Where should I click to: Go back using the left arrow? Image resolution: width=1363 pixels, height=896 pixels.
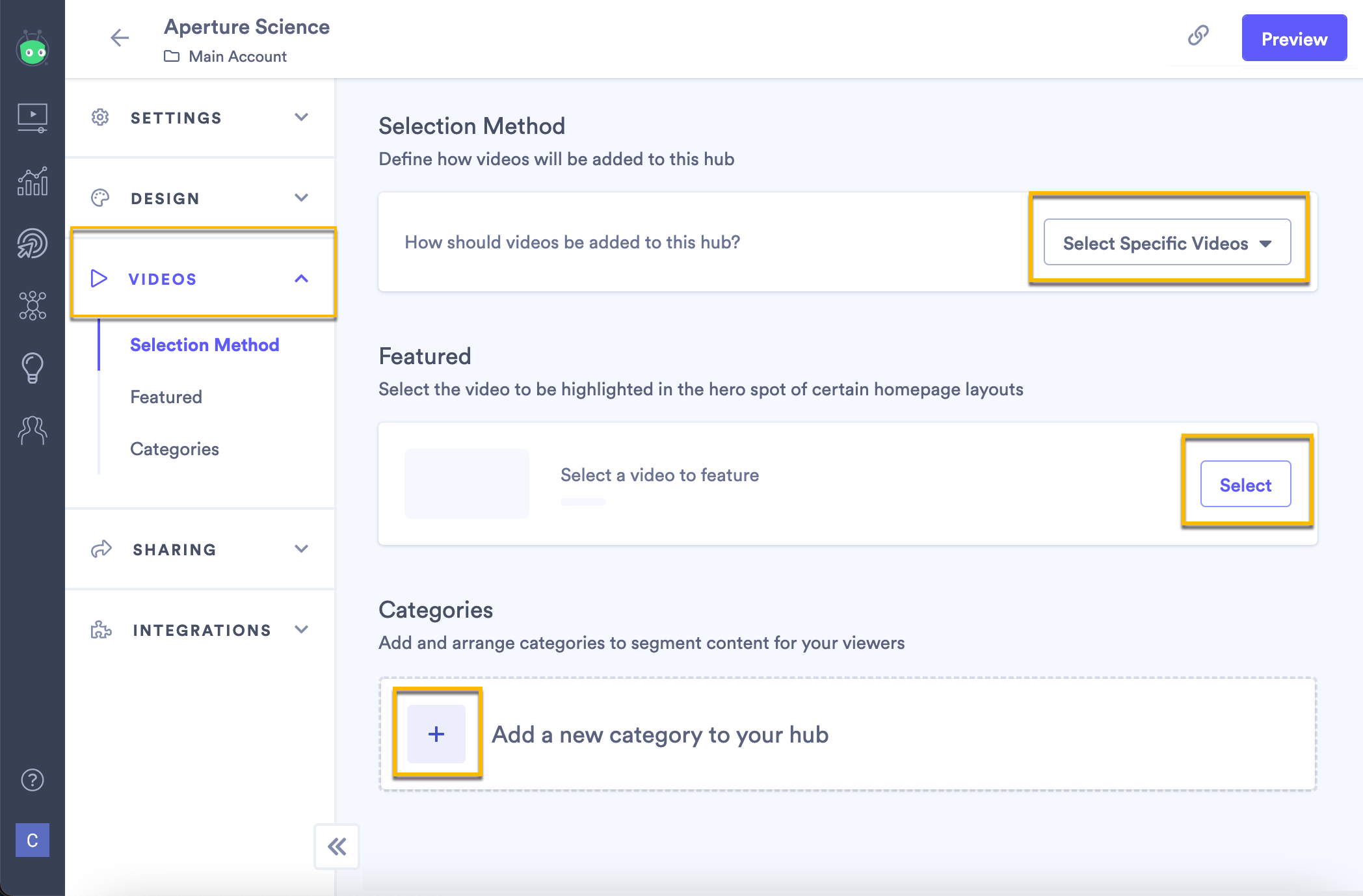[x=120, y=38]
